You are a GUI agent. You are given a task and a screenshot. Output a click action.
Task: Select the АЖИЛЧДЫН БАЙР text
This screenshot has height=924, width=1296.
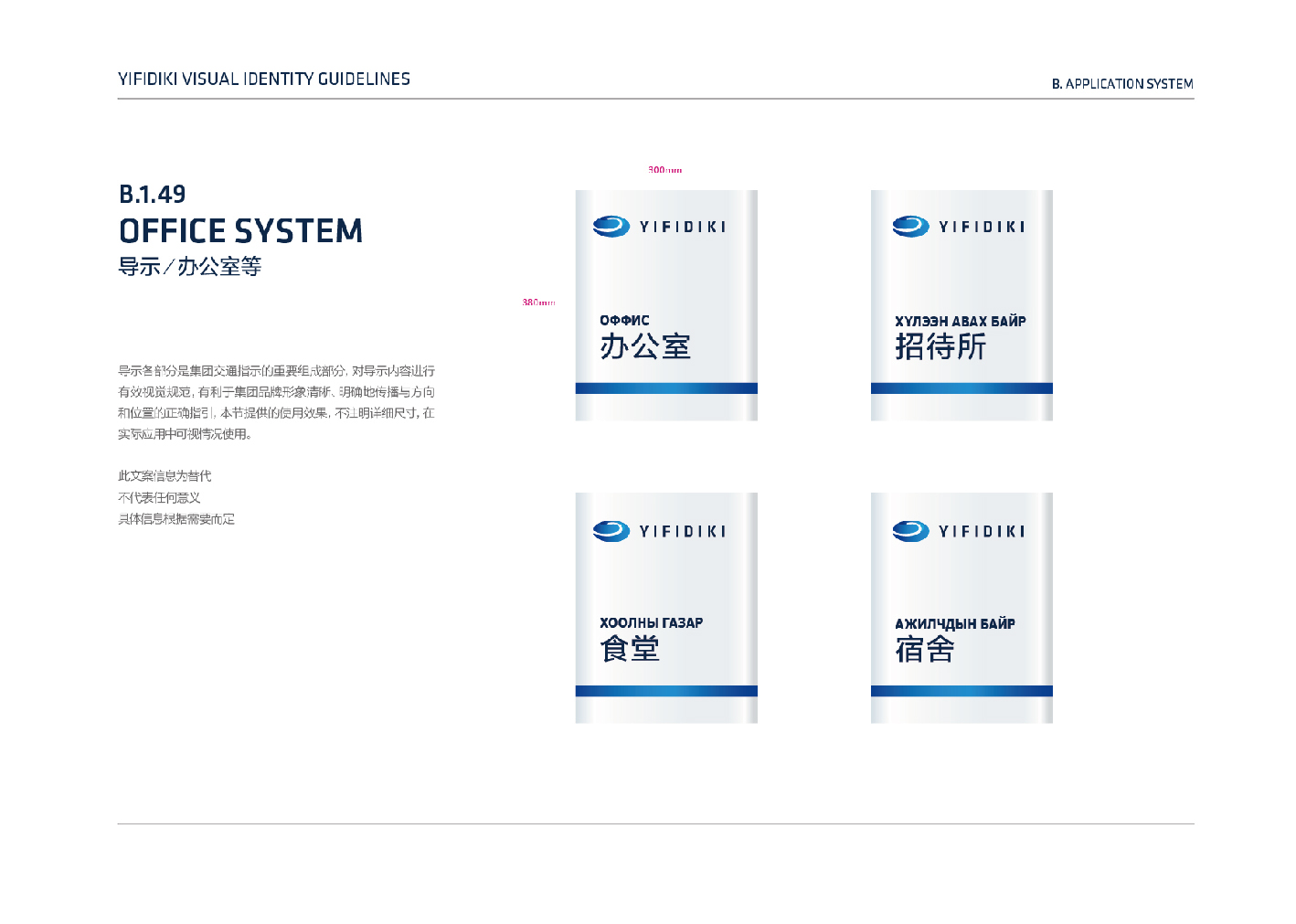954,624
